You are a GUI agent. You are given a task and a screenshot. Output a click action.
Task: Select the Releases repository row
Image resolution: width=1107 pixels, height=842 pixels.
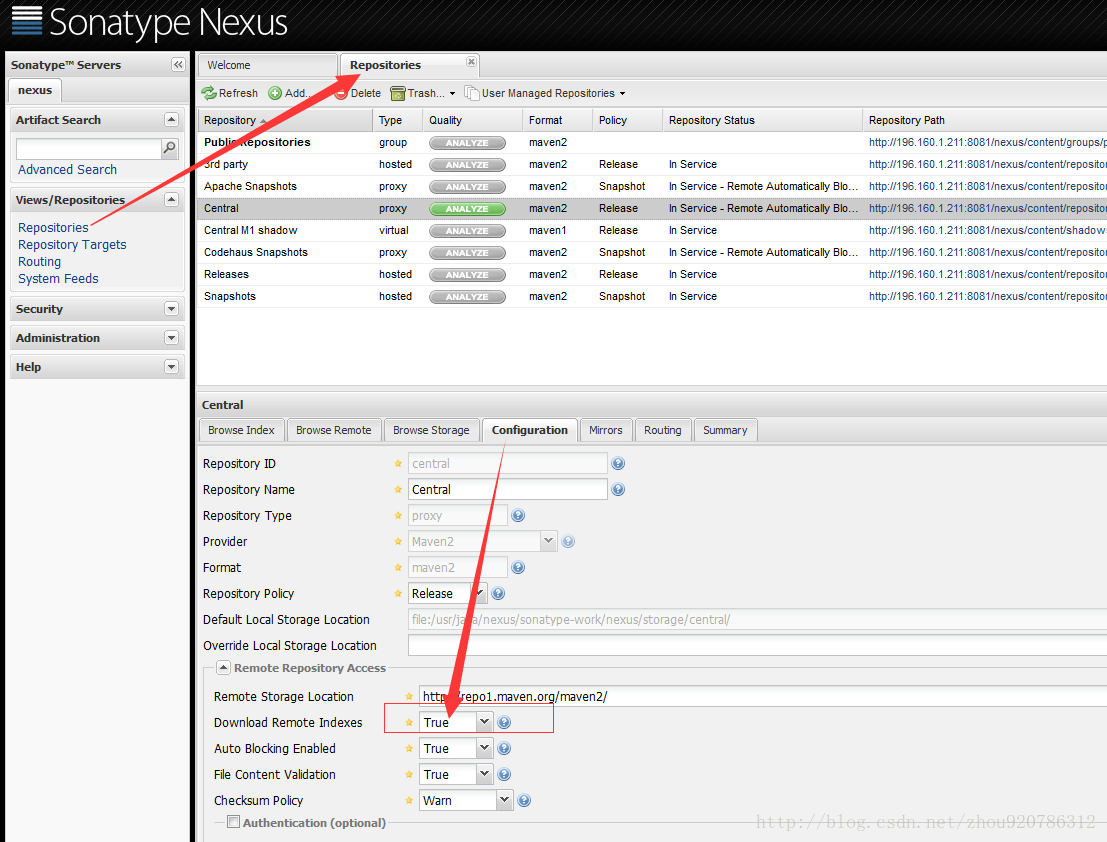652,274
